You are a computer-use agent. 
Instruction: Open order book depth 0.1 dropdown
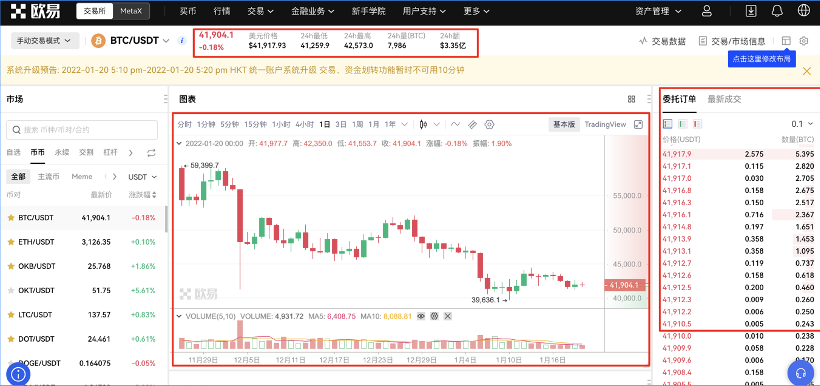point(802,124)
